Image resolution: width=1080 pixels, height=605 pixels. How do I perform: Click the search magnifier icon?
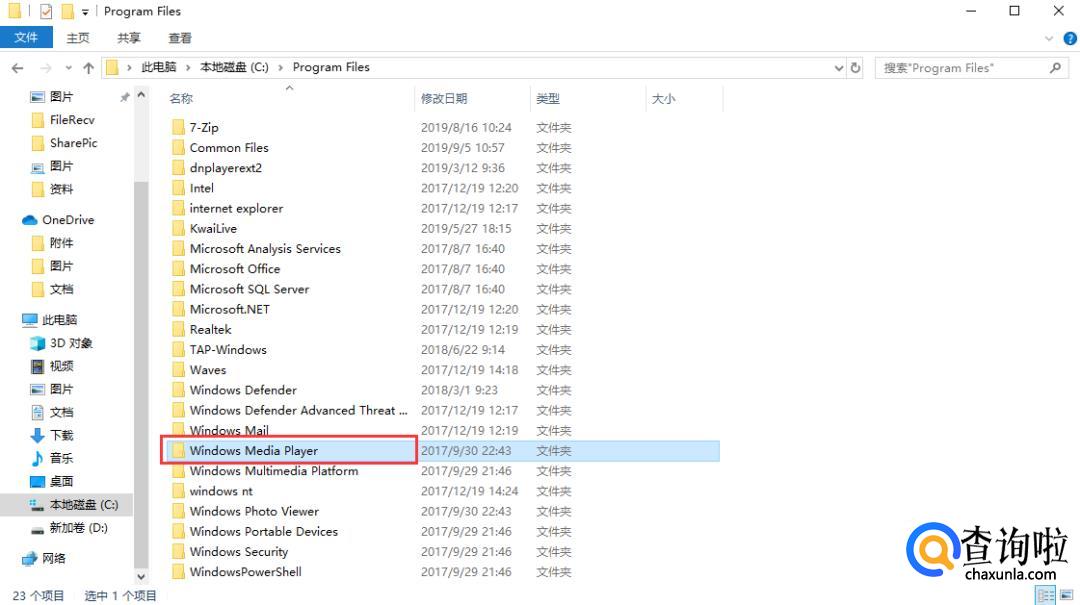(1055, 68)
